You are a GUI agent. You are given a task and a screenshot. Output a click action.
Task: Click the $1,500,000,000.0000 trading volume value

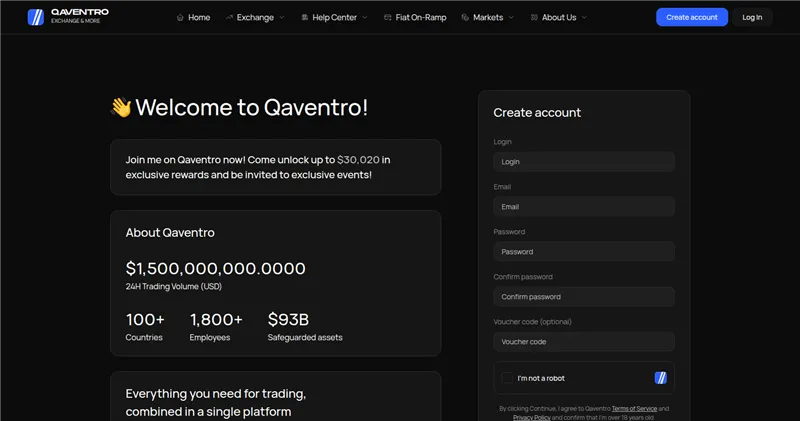(x=215, y=268)
